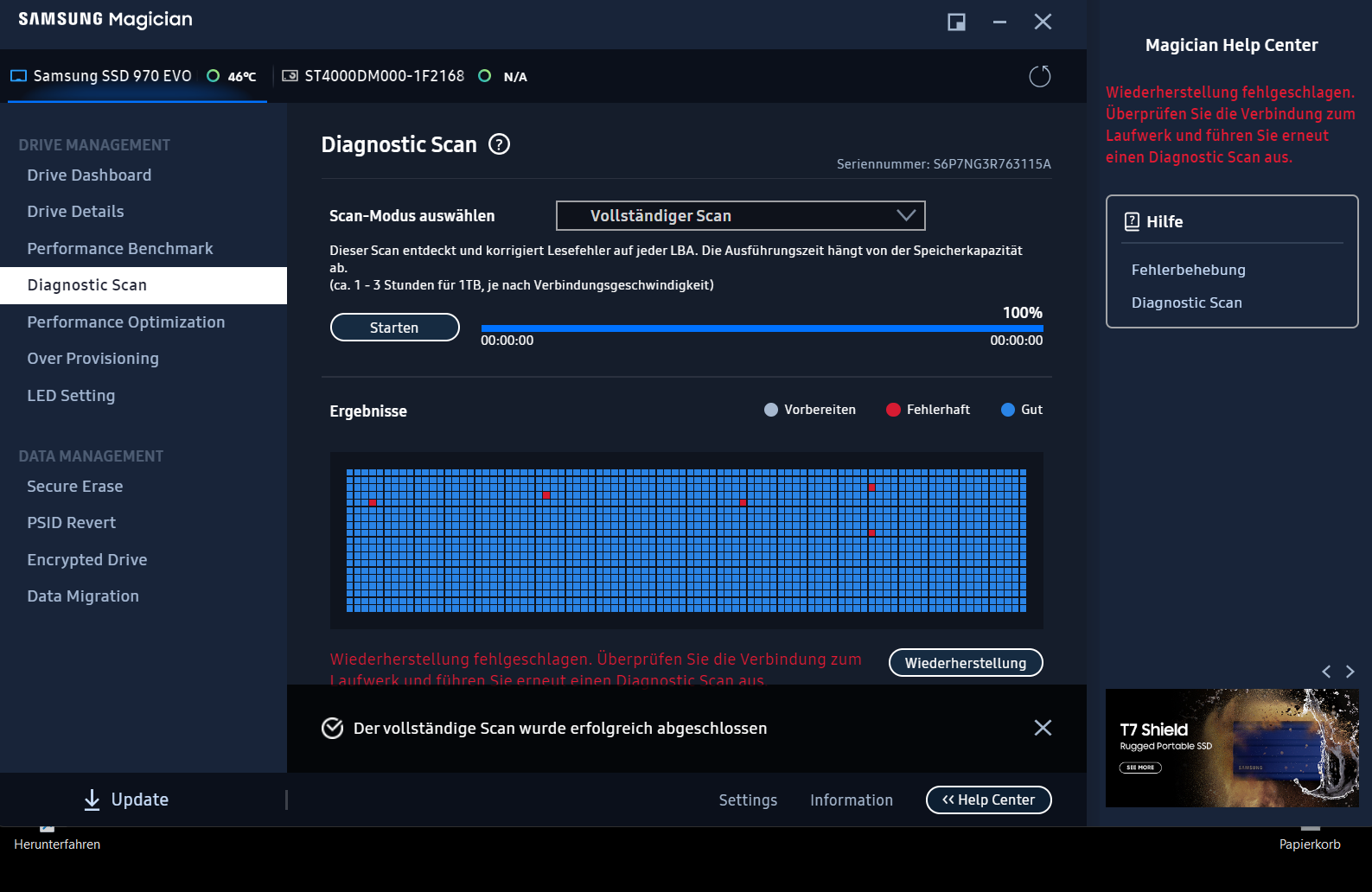The height and width of the screenshot is (892, 1372).
Task: Open Over Provisioning
Action: click(93, 358)
